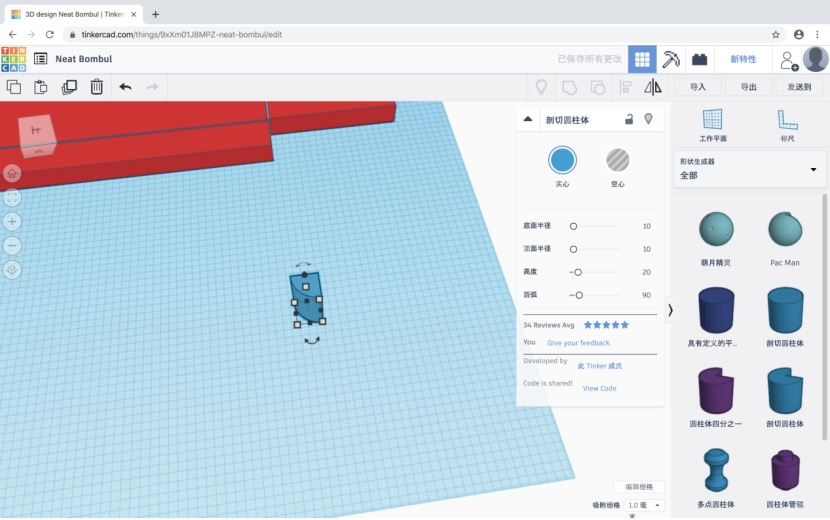Open a new browser tab

[155, 14]
